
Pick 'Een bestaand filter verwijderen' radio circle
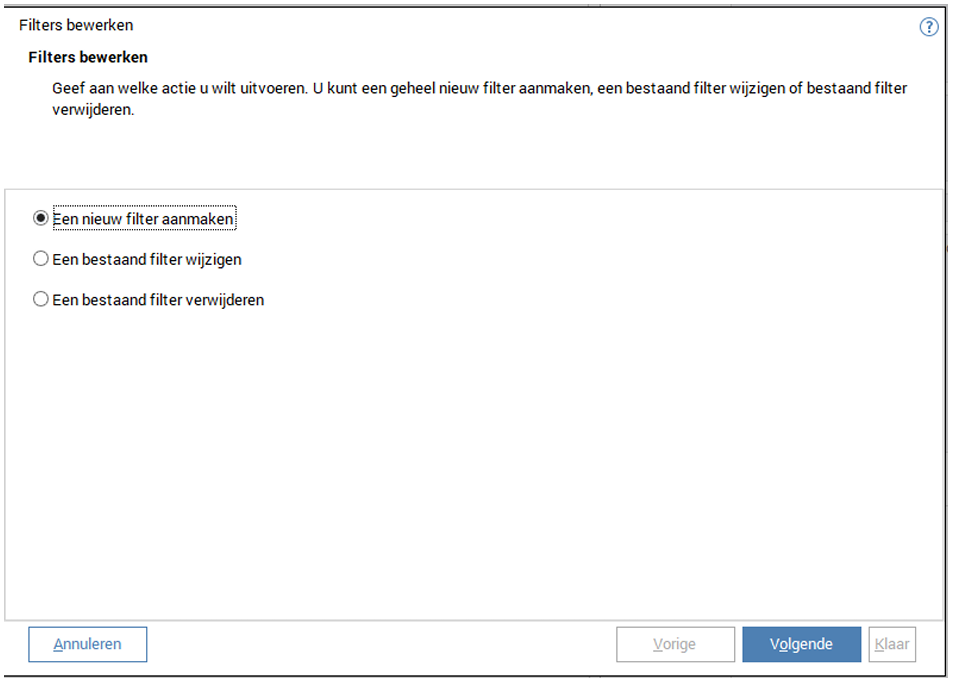tap(41, 299)
